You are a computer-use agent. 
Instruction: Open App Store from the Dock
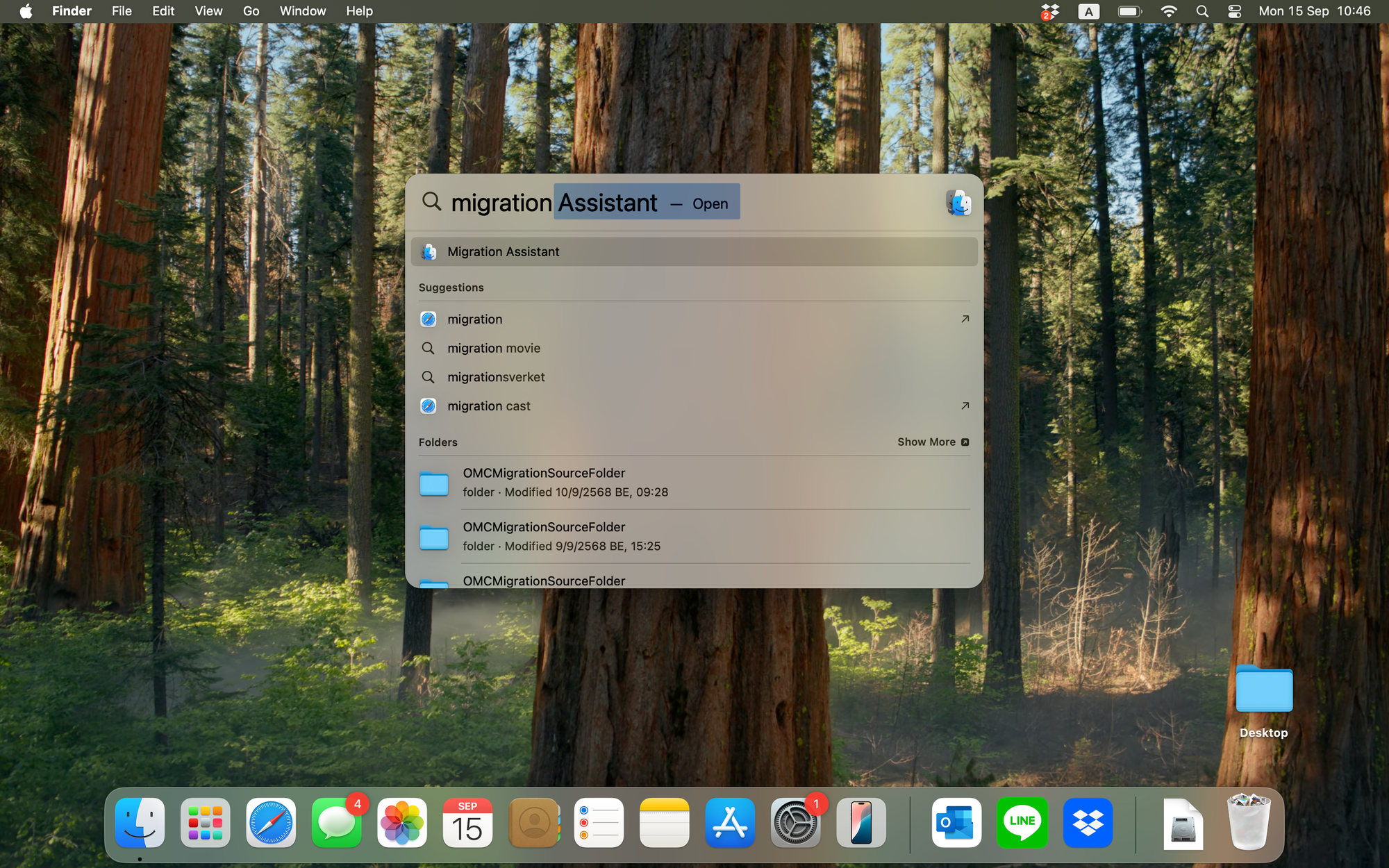(730, 823)
